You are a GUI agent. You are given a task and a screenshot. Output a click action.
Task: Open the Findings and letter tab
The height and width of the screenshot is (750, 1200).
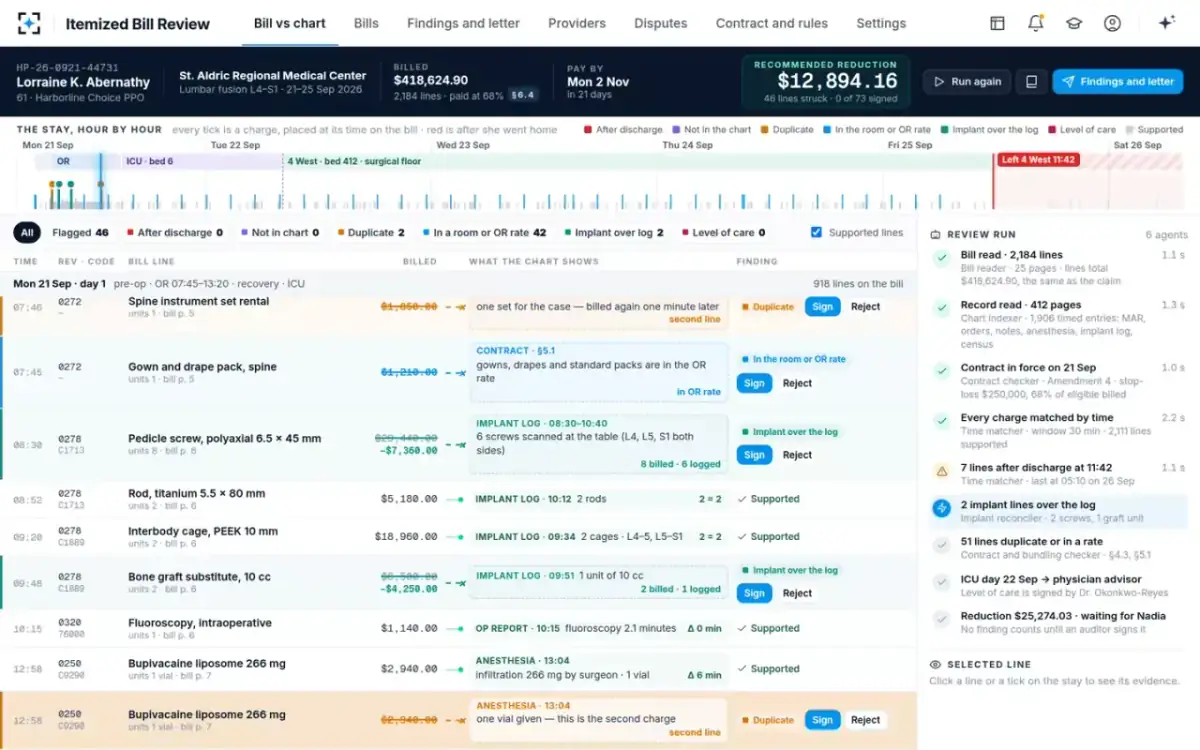pos(463,23)
